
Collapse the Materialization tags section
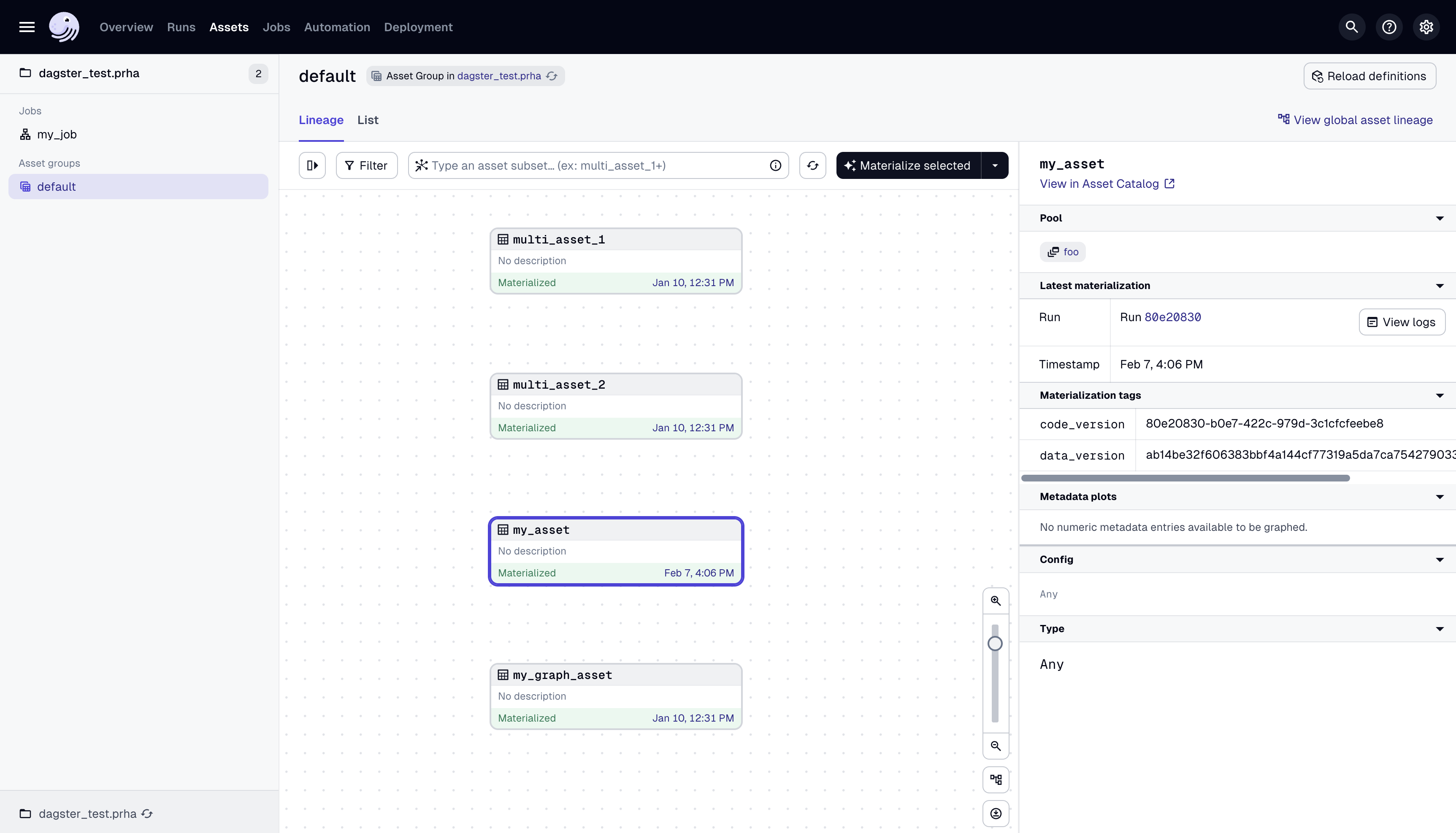tap(1440, 395)
